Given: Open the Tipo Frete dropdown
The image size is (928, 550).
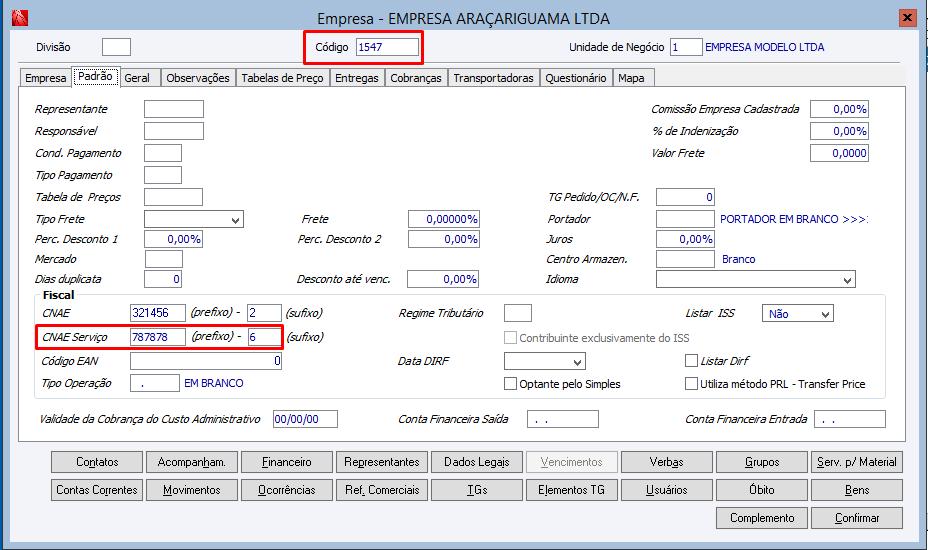Looking at the screenshot, I should coord(194,219).
